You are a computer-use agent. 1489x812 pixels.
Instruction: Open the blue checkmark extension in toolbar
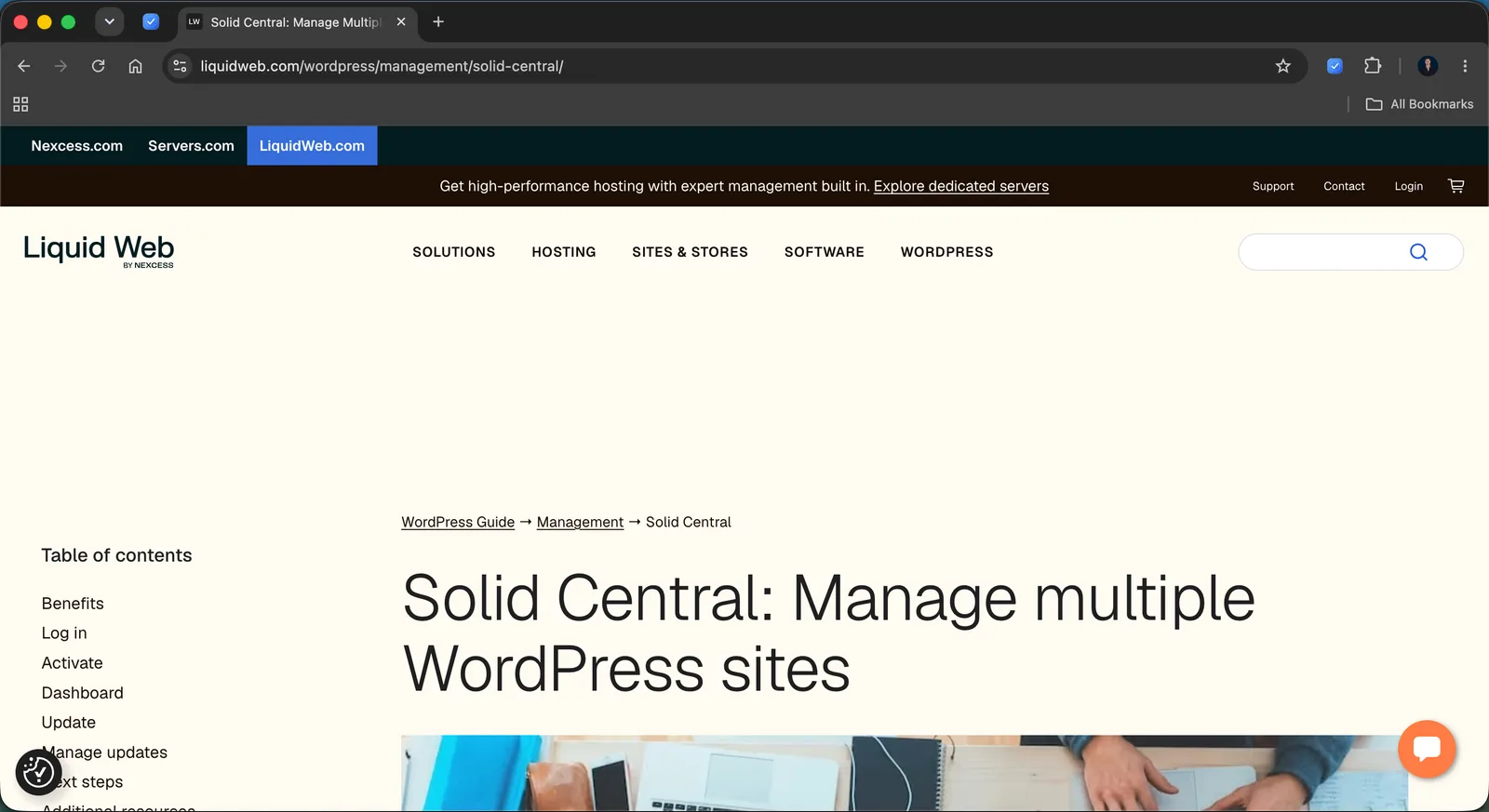click(1335, 66)
